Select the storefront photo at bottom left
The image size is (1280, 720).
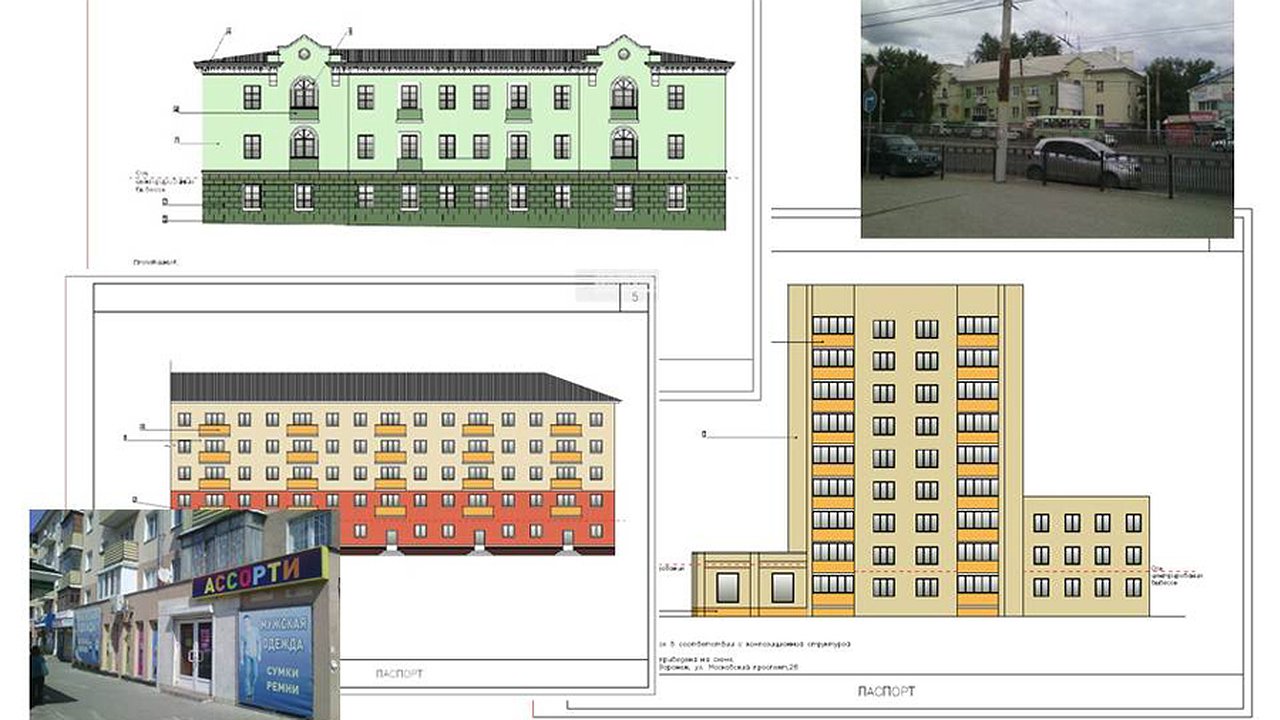[x=184, y=614]
